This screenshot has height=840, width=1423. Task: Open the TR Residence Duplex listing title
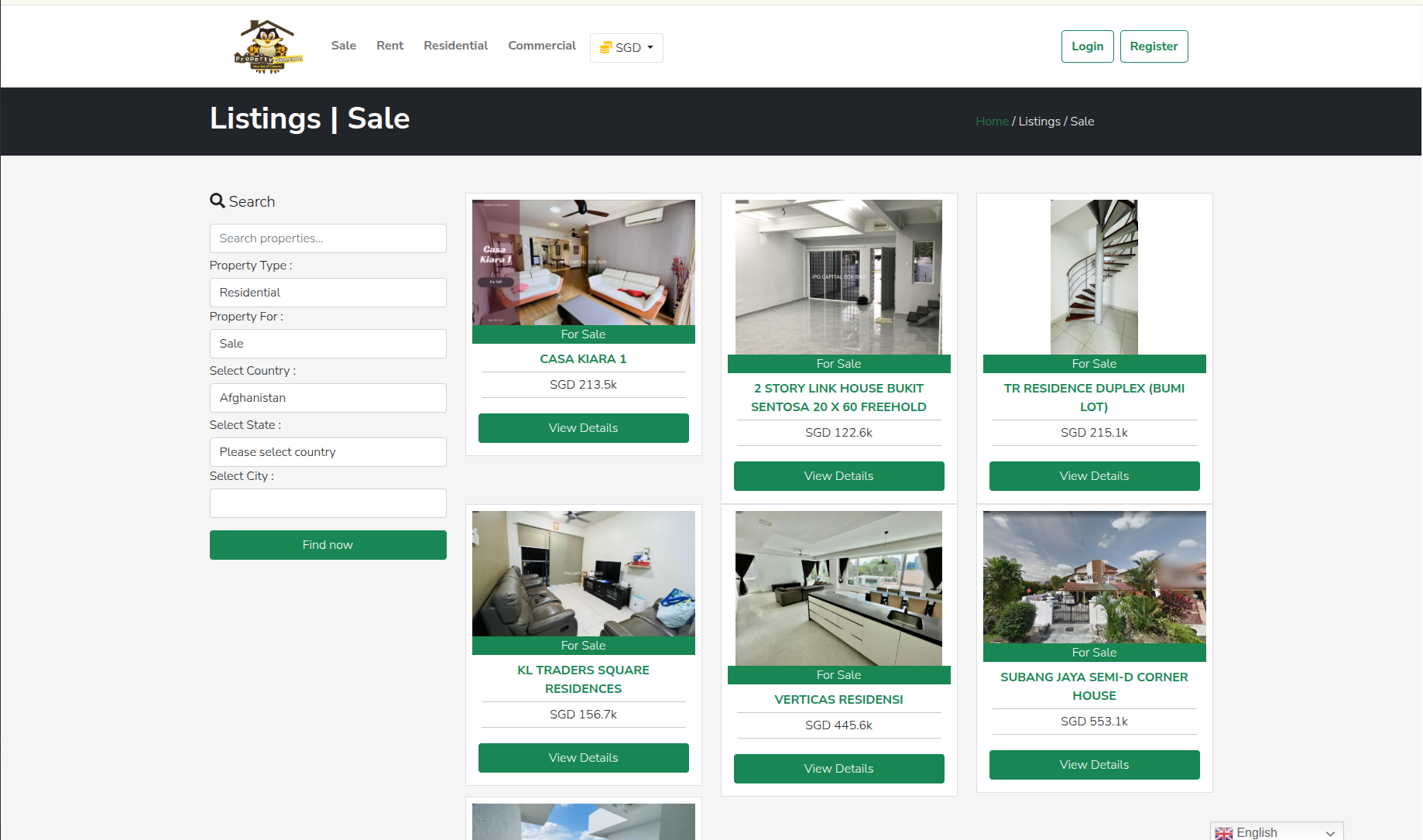[1094, 397]
